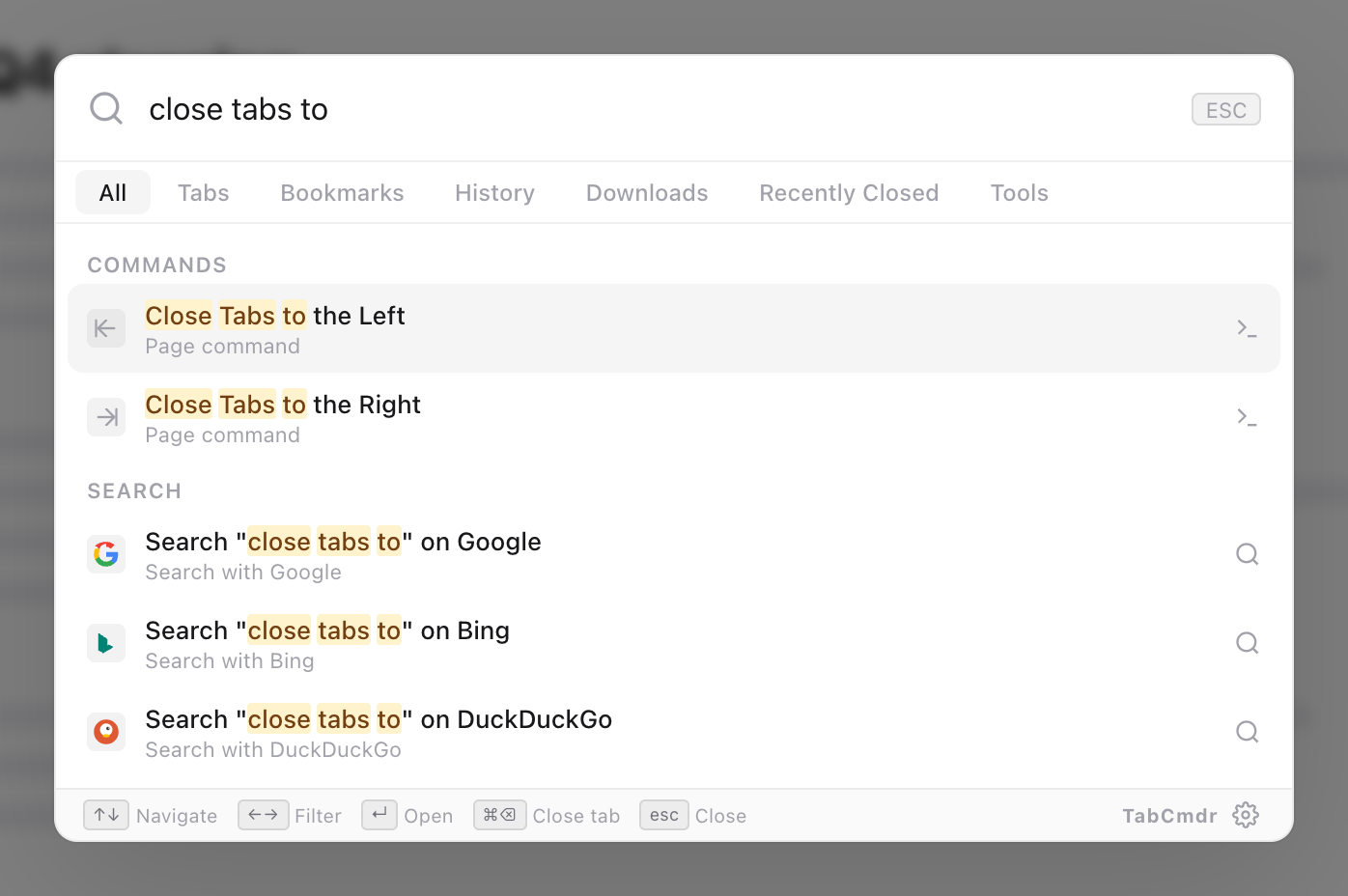Screen dimensions: 1348x896
Task: Open TabCmdr settings gear
Action: [x=1246, y=815]
